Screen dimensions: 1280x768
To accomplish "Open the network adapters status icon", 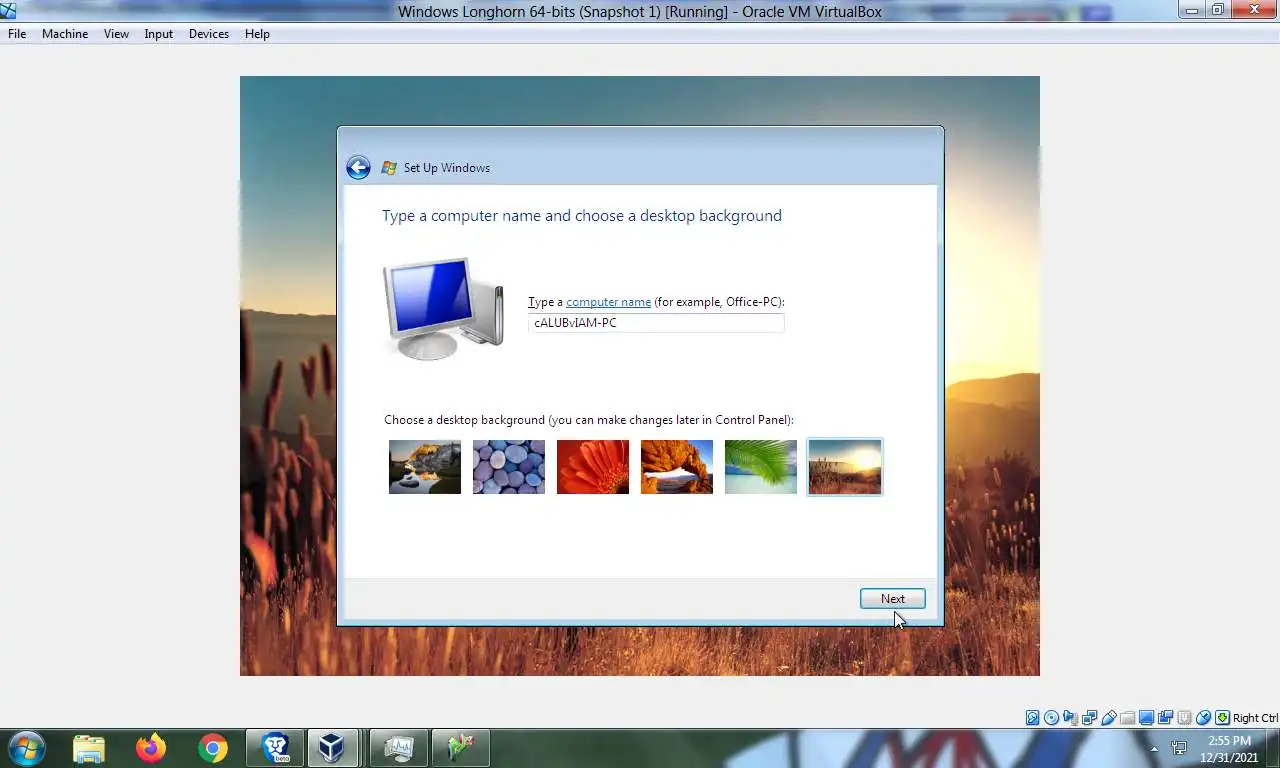I will [1089, 718].
